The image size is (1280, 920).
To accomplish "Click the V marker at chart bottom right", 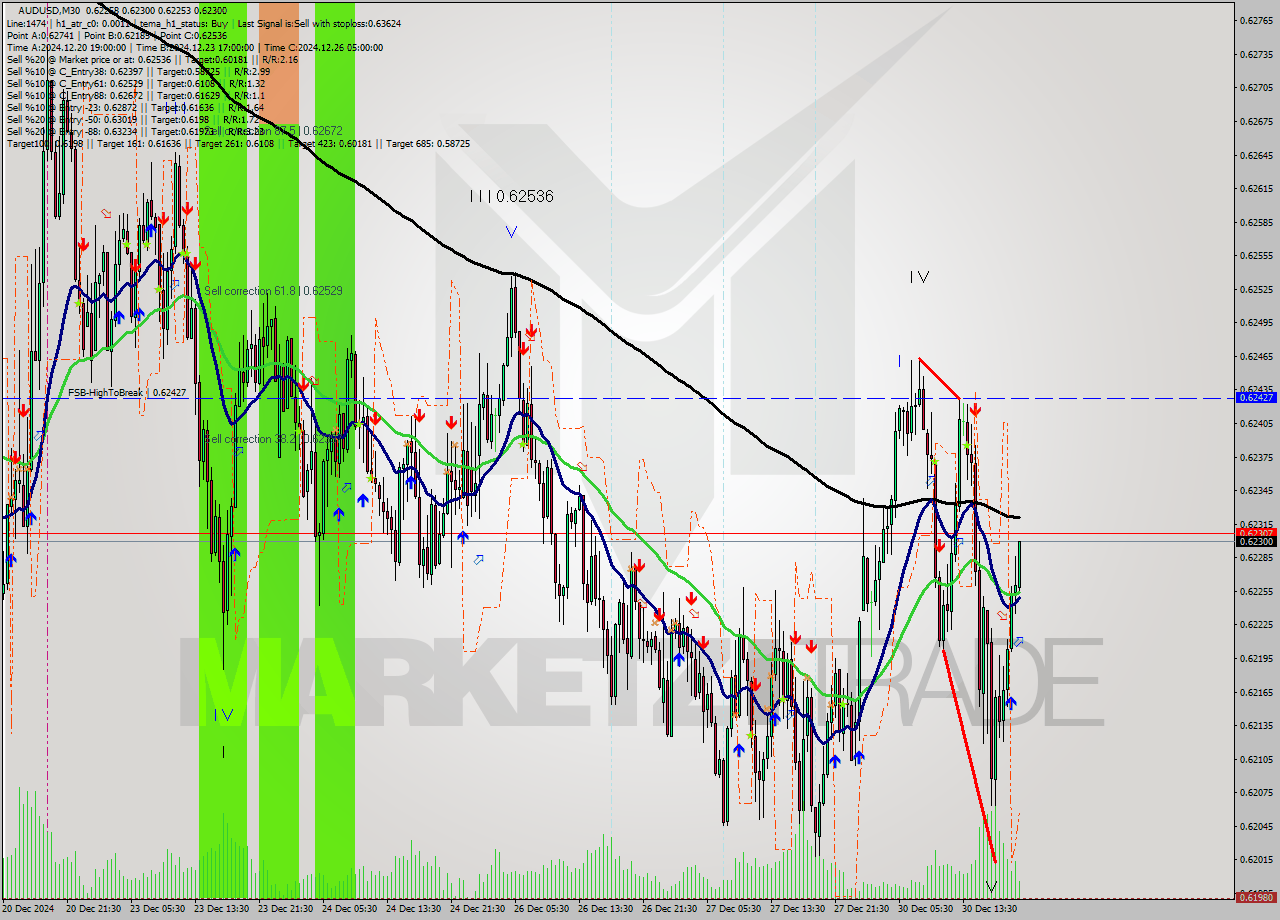I will (x=991, y=887).
